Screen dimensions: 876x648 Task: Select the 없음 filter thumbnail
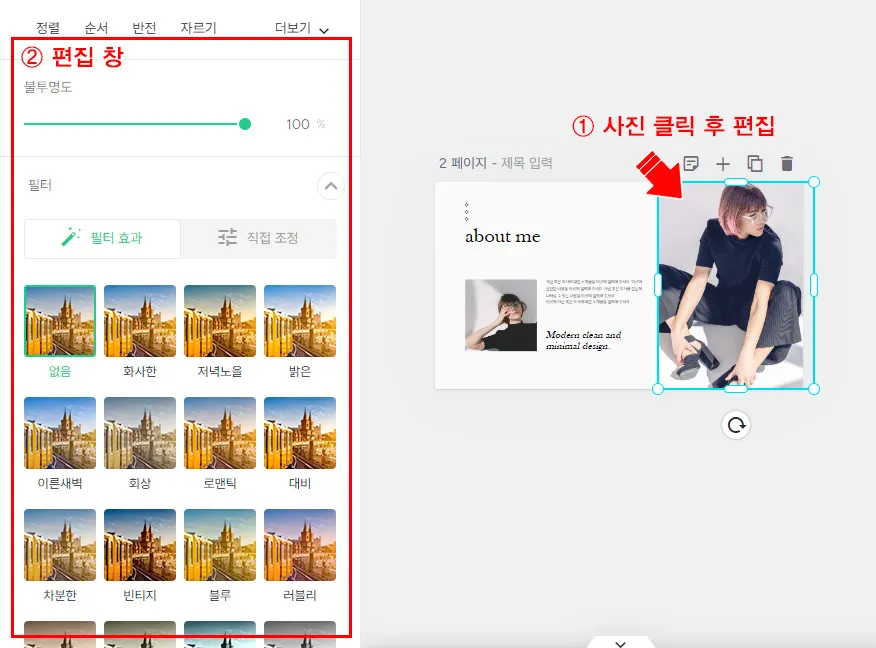(60, 321)
